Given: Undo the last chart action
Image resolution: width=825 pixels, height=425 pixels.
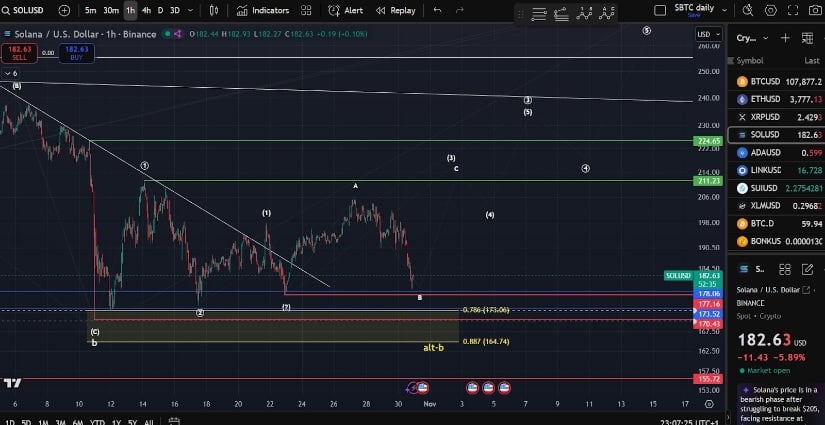Looking at the screenshot, I should click(437, 10).
